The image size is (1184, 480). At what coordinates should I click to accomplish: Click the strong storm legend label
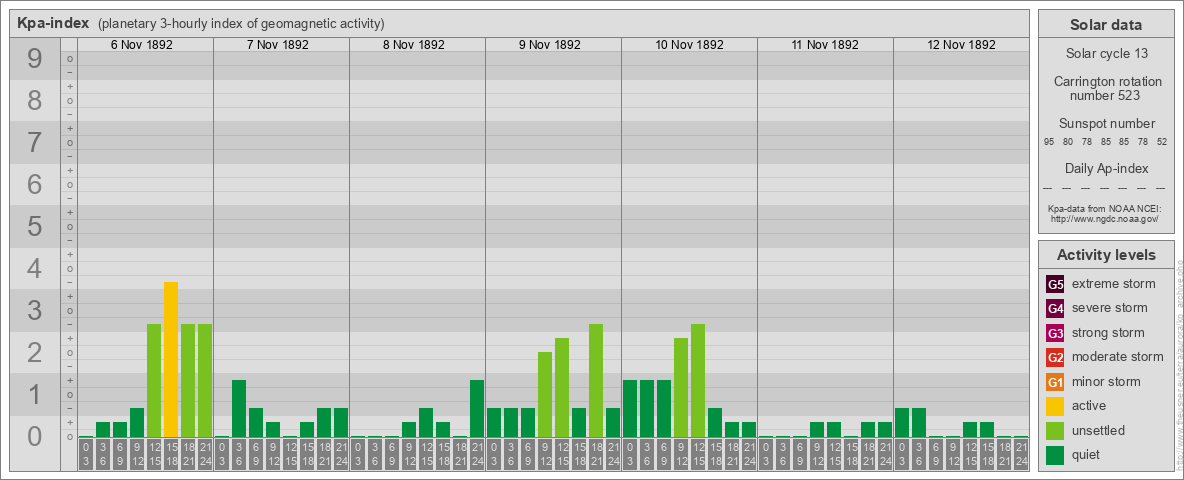(x=1108, y=333)
